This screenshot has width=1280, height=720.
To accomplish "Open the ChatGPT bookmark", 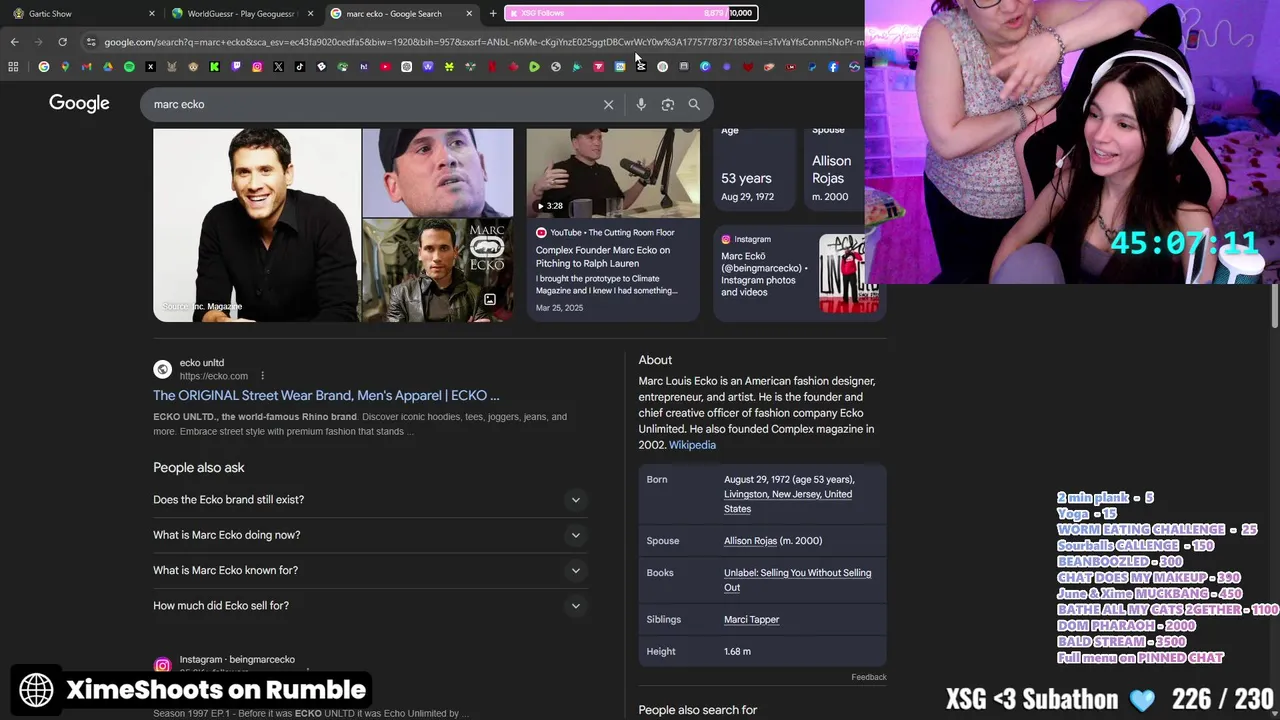I will pyautogui.click(x=406, y=67).
